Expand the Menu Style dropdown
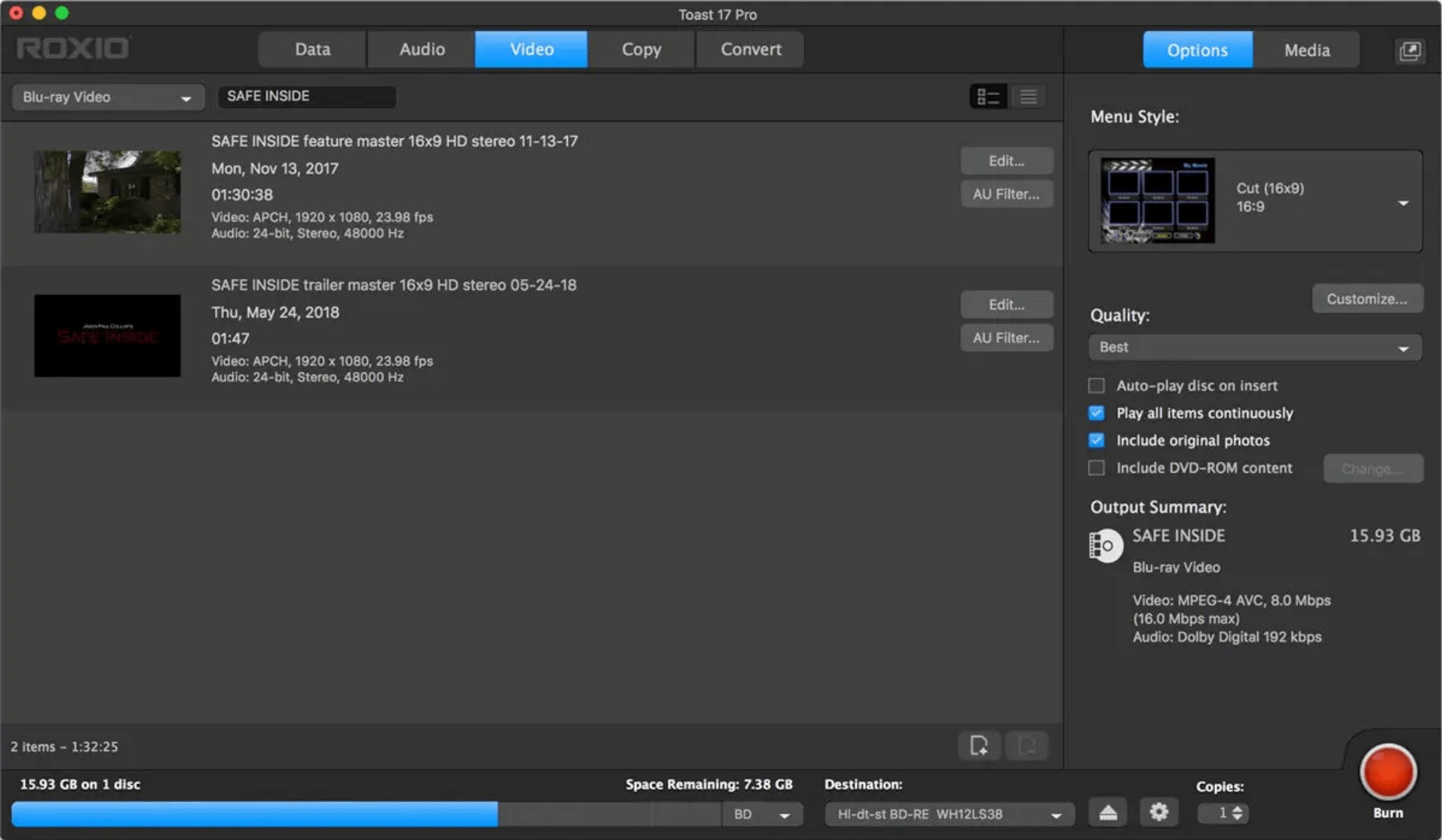 click(1255, 201)
